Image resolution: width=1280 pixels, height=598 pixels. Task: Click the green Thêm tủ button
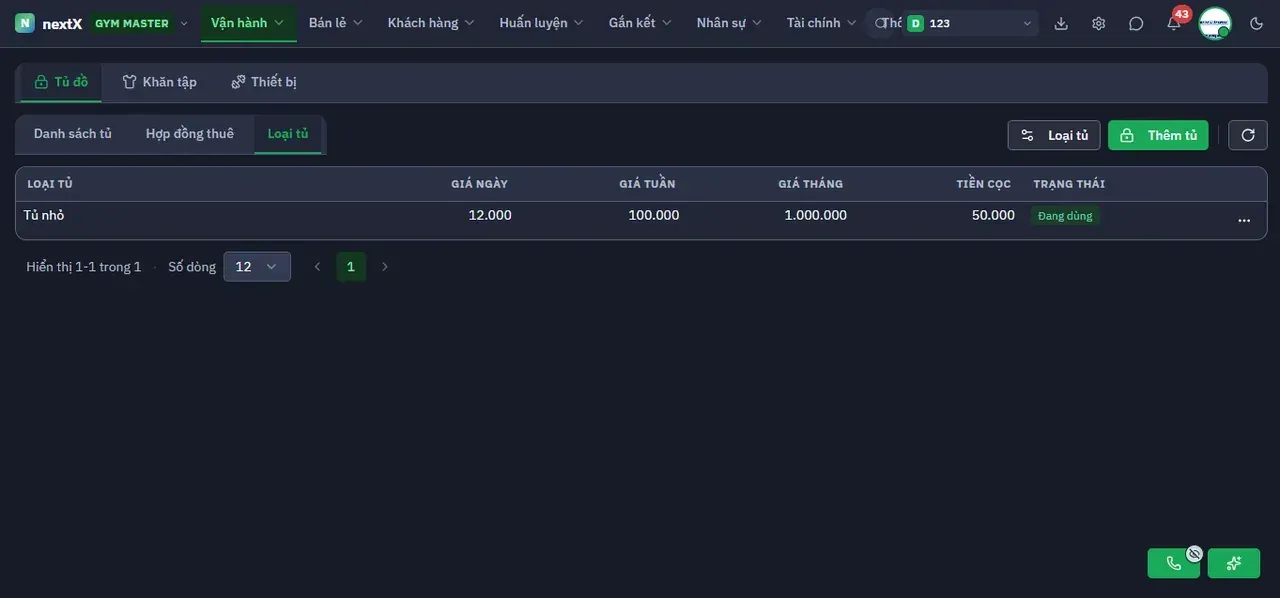pos(1158,135)
